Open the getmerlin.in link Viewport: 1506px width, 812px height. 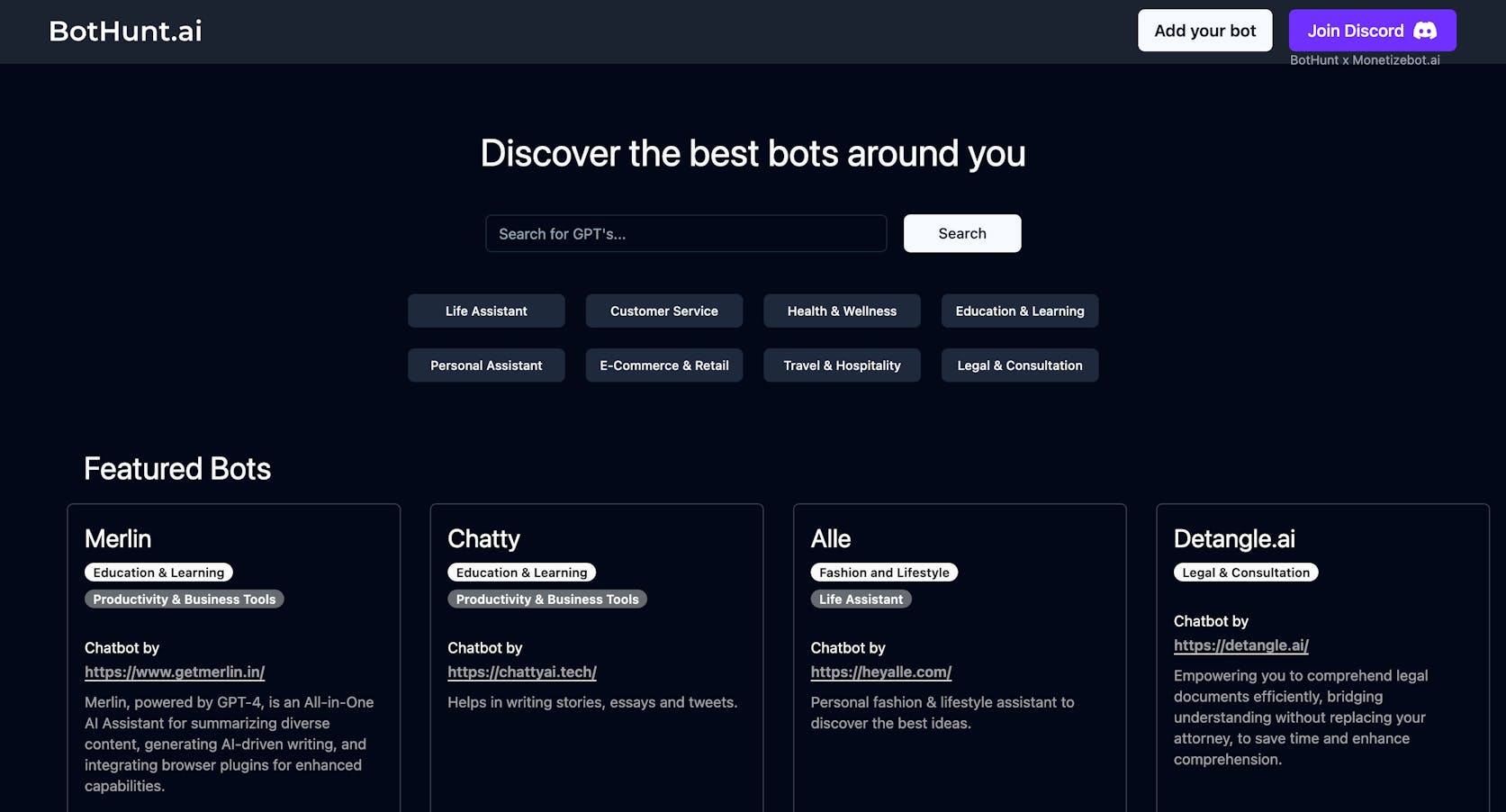(x=175, y=672)
